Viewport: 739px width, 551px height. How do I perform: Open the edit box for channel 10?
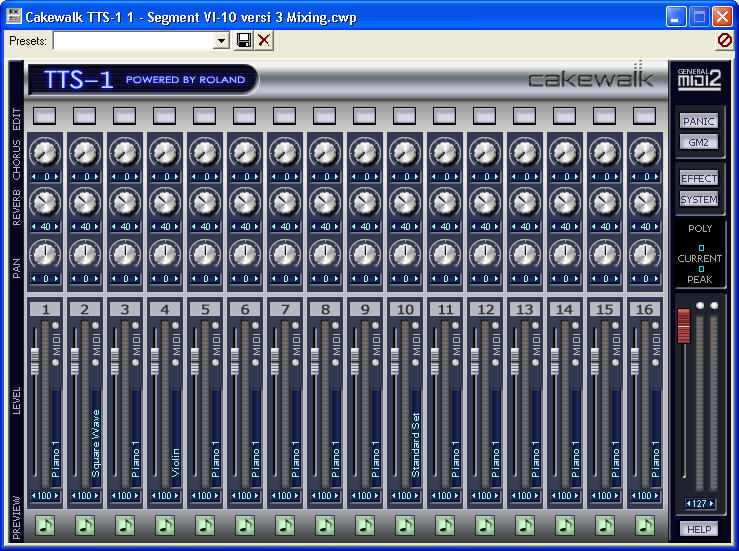point(405,115)
